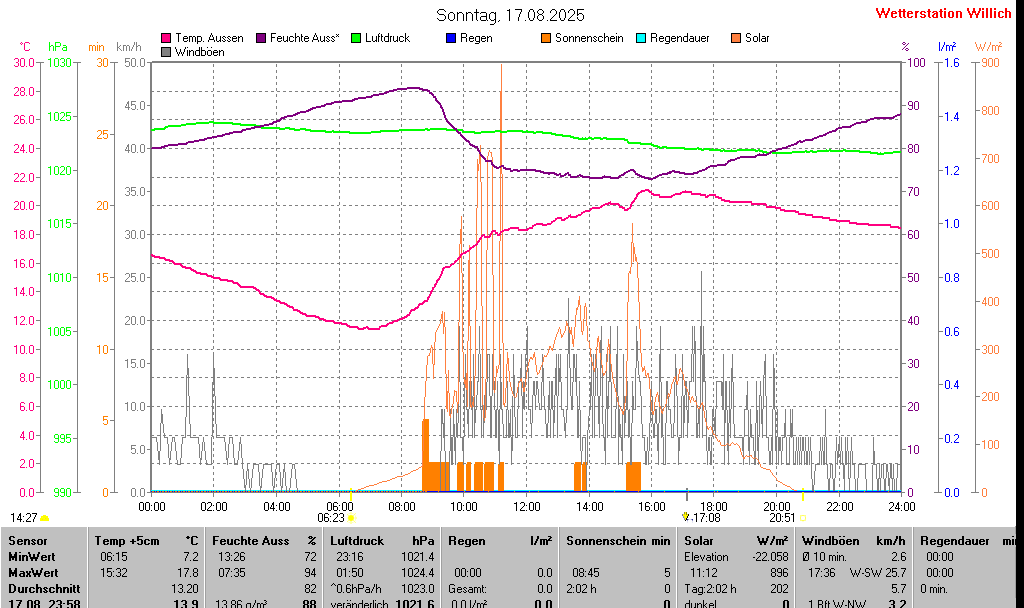Click the 12:00 marker on time axis

coord(526,507)
